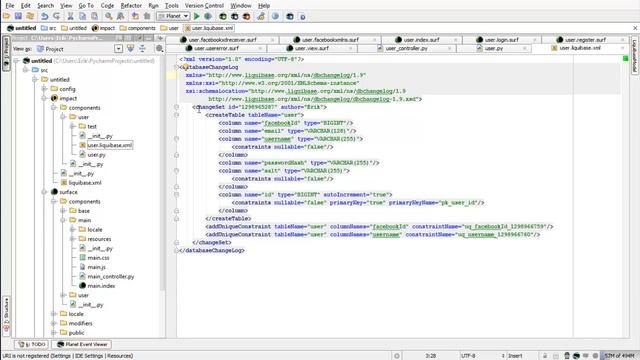Collapse the impact folder in tree
The image size is (640, 360).
(44, 98)
